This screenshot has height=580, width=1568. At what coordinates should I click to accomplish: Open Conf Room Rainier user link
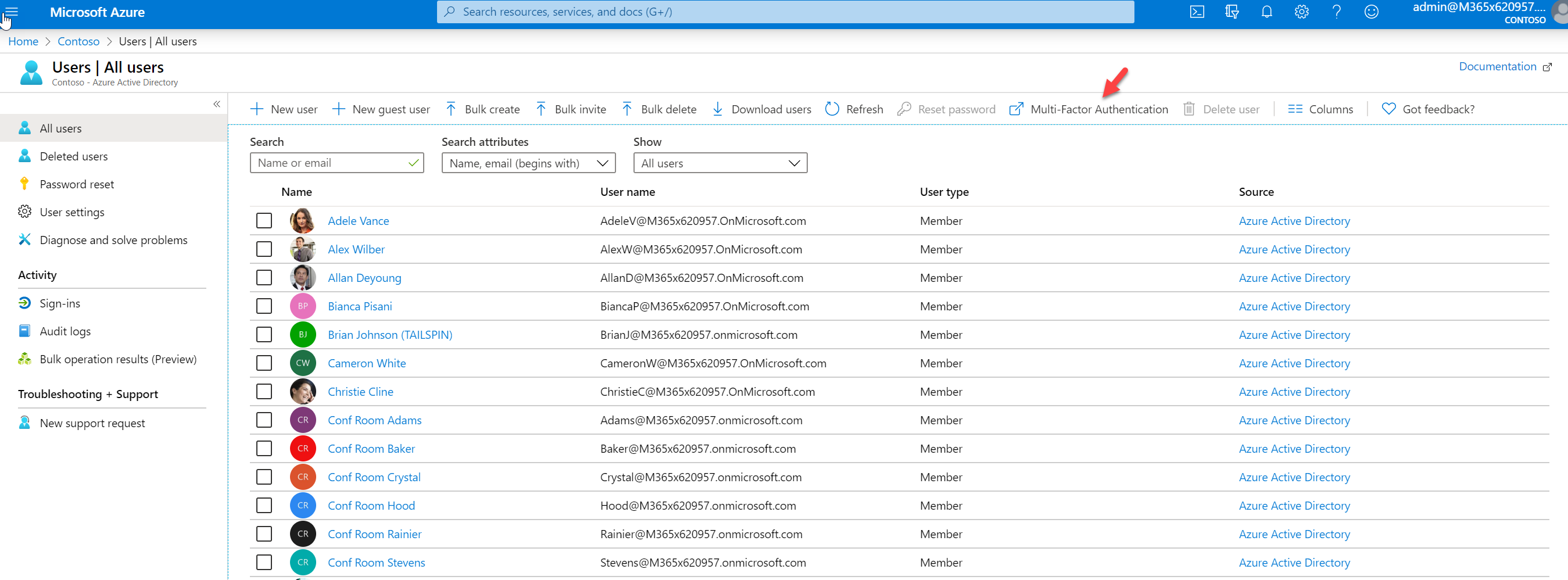click(x=374, y=534)
